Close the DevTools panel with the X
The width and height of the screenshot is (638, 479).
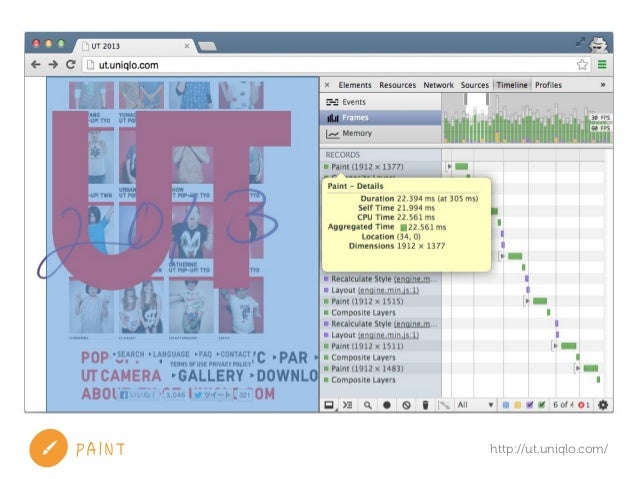click(x=327, y=85)
